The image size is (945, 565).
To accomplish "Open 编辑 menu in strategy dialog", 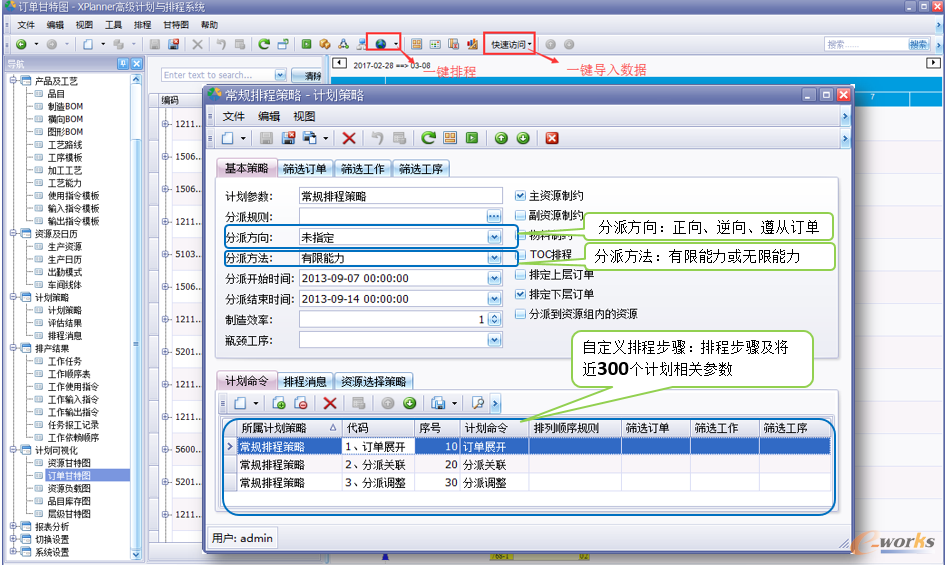I will click(269, 116).
